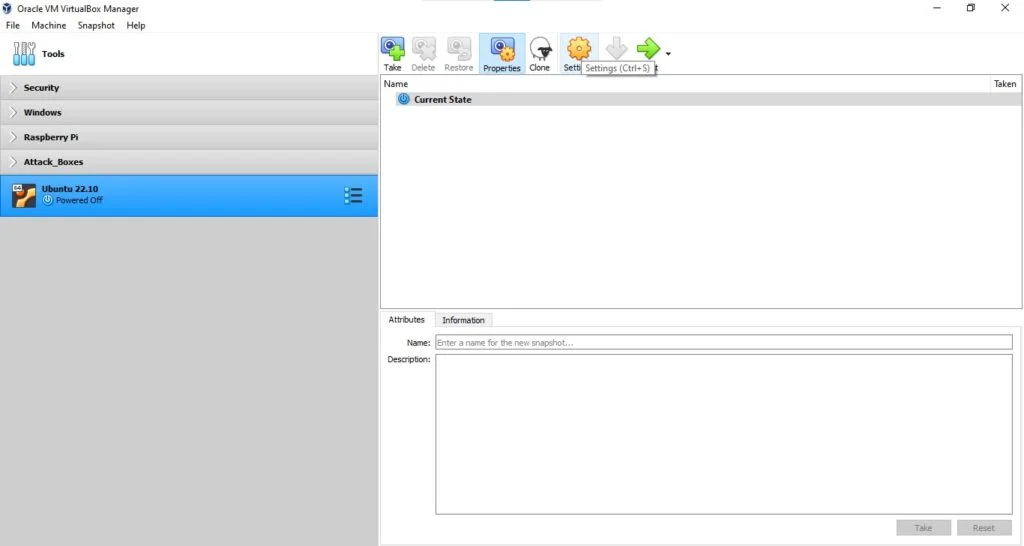Click the Reset button
The width and height of the screenshot is (1024, 546).
984,528
